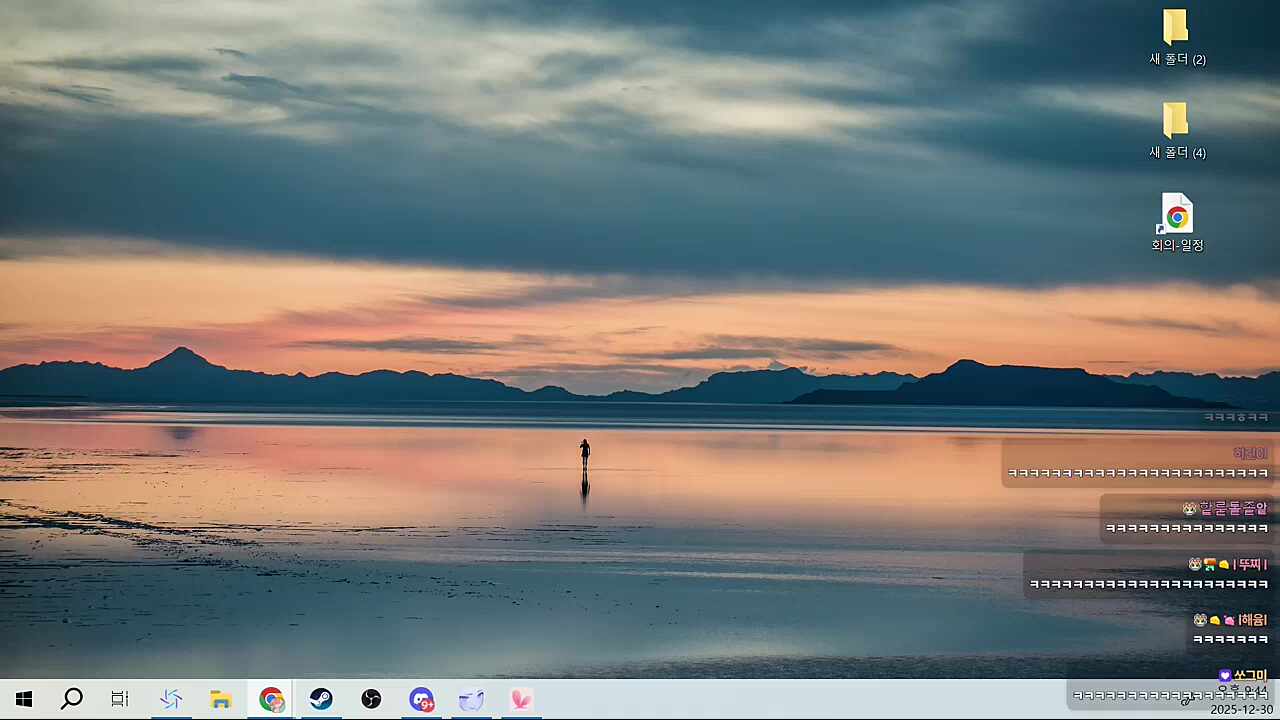This screenshot has width=1280, height=720.
Task: Click the 쏘그미 username in chat overlay
Action: pyautogui.click(x=1250, y=675)
